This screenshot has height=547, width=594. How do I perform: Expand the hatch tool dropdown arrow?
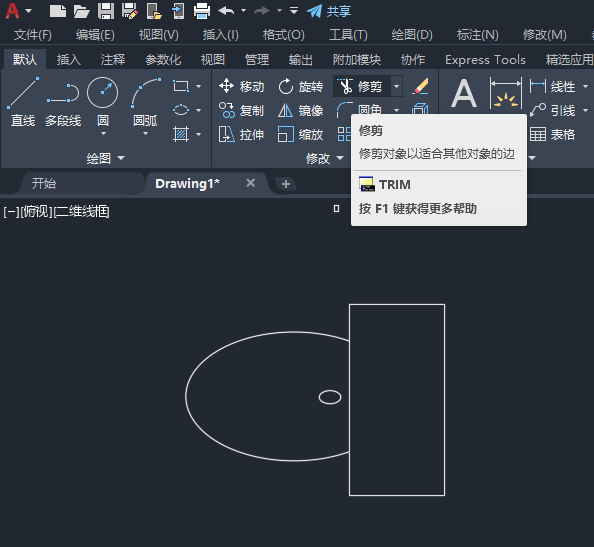click(x=199, y=134)
